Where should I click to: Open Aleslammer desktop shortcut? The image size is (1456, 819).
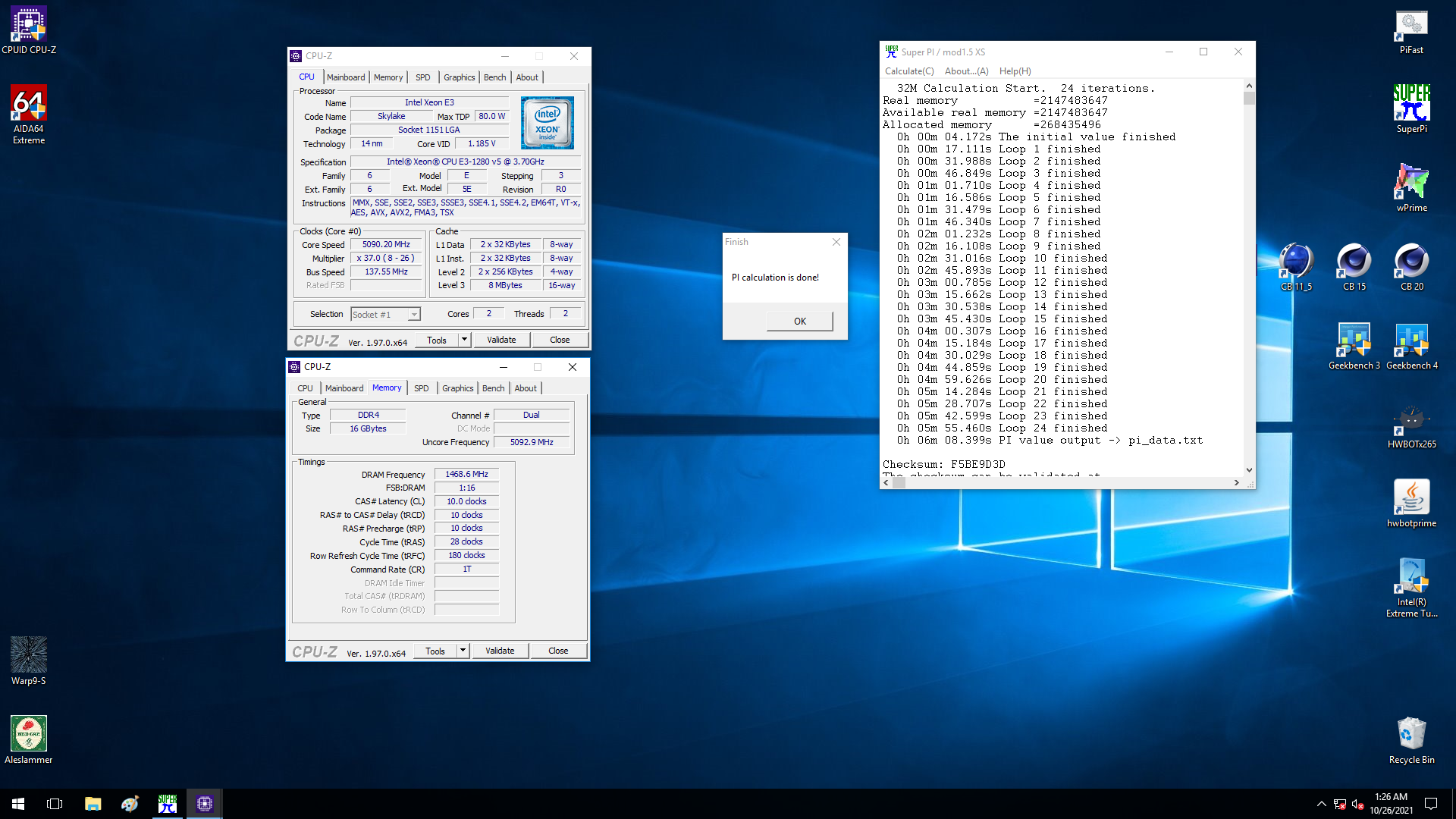coord(29,740)
